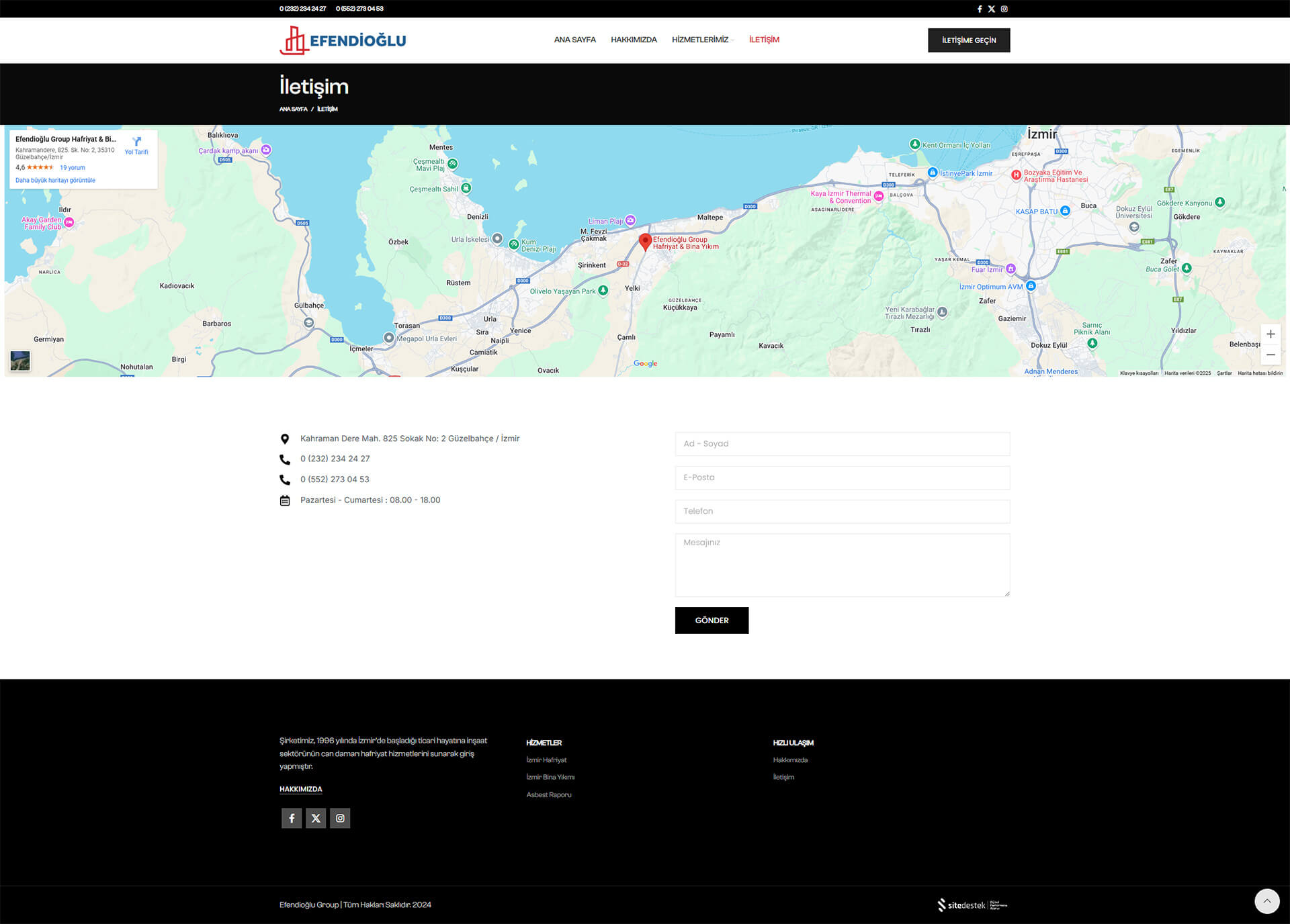The width and height of the screenshot is (1290, 924).
Task: Click phone number 0 (232) 234 24 27 in top bar
Action: [302, 9]
